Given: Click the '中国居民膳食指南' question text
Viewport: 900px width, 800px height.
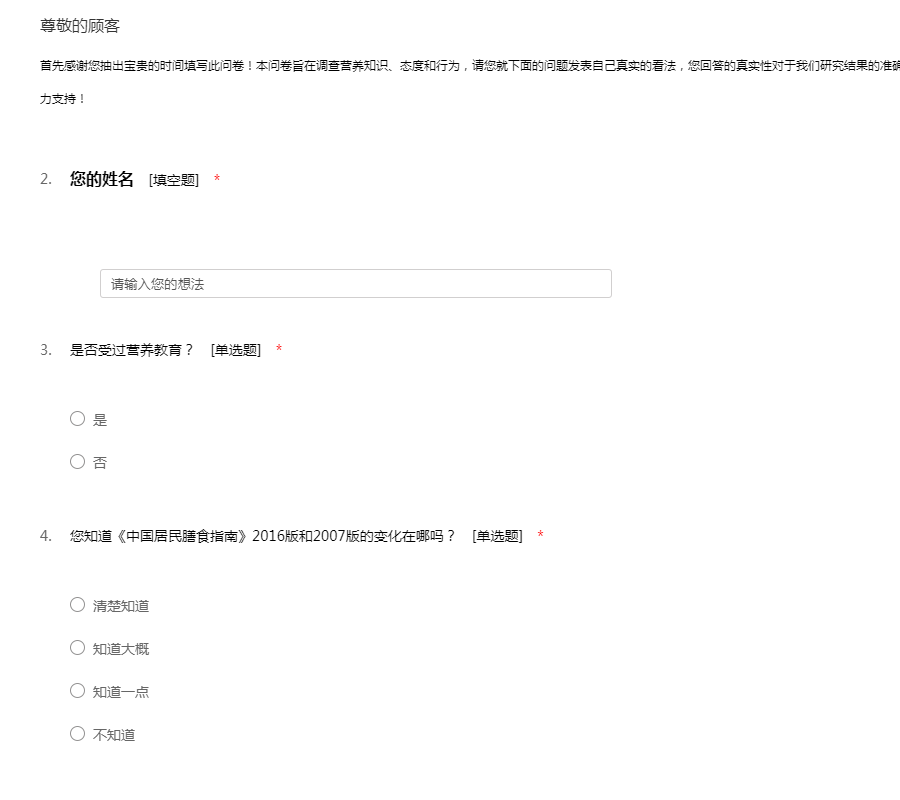Looking at the screenshot, I should (x=262, y=536).
